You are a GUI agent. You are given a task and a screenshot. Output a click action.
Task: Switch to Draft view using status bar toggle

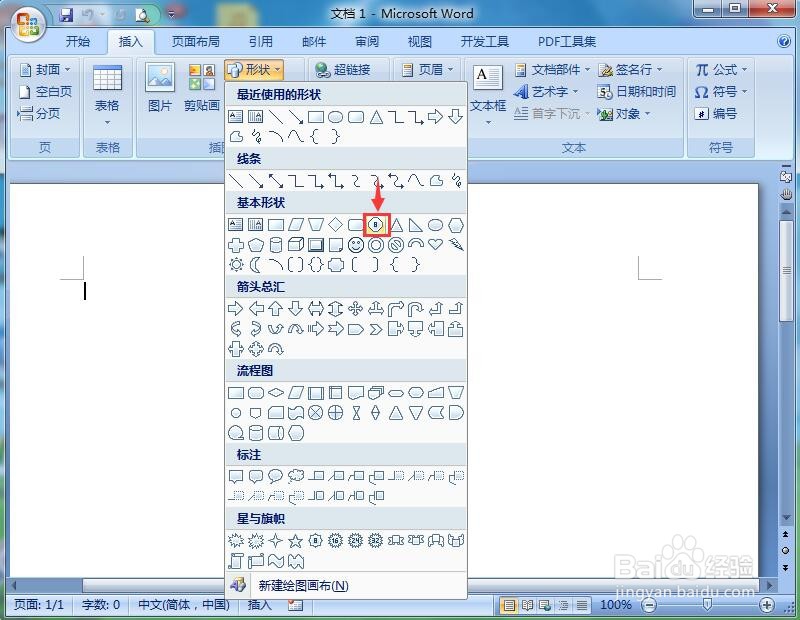click(x=580, y=605)
